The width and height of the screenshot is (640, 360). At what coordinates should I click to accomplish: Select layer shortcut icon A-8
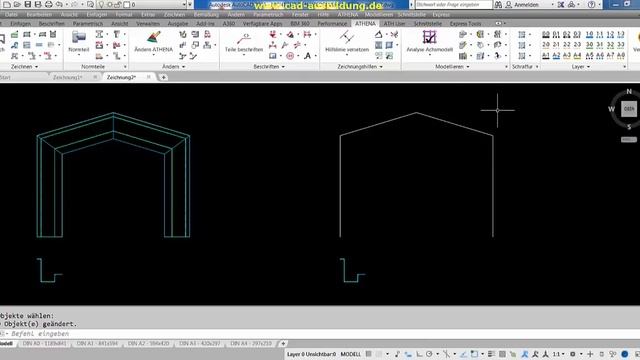click(x=621, y=56)
